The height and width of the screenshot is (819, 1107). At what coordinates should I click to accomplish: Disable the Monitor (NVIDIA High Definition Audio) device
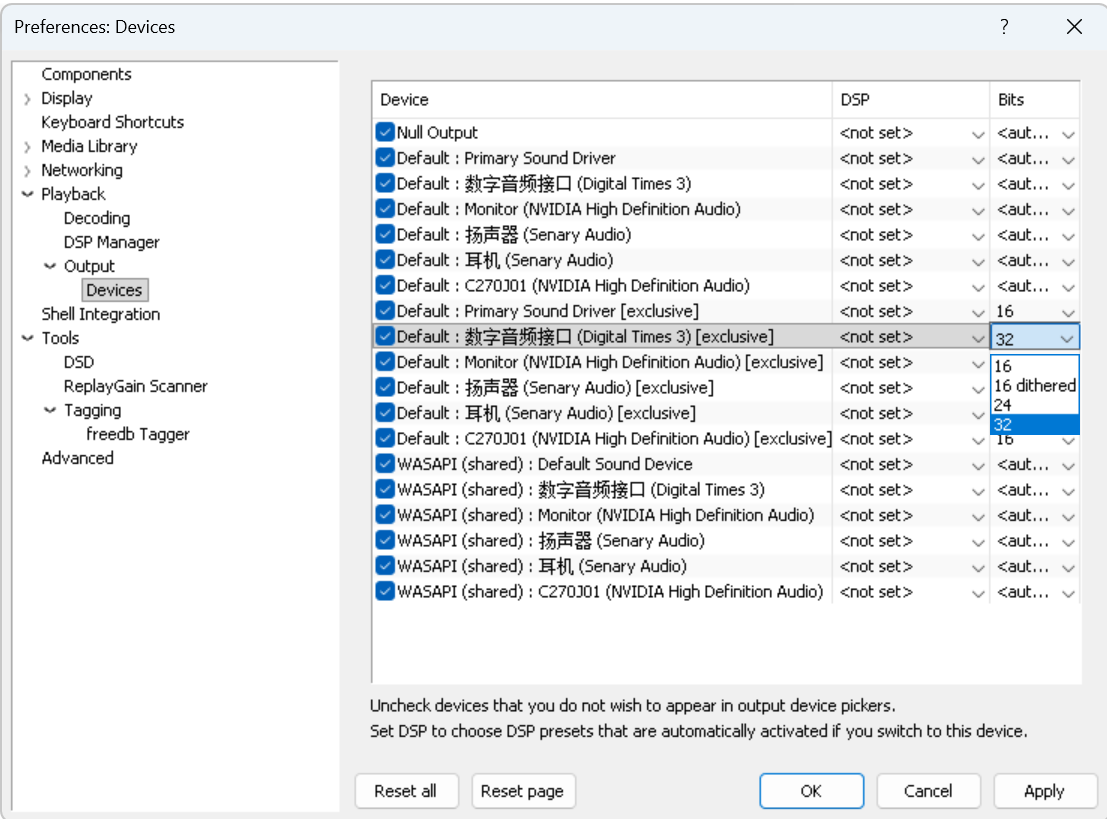coord(384,209)
